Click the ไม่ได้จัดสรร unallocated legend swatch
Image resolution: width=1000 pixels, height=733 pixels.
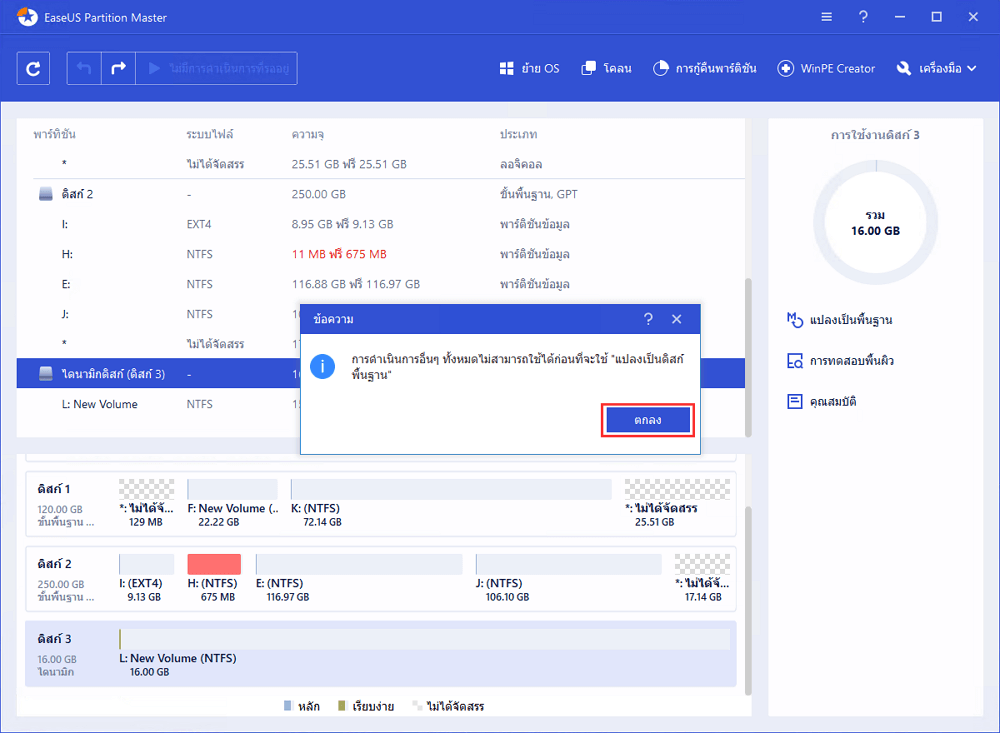416,706
